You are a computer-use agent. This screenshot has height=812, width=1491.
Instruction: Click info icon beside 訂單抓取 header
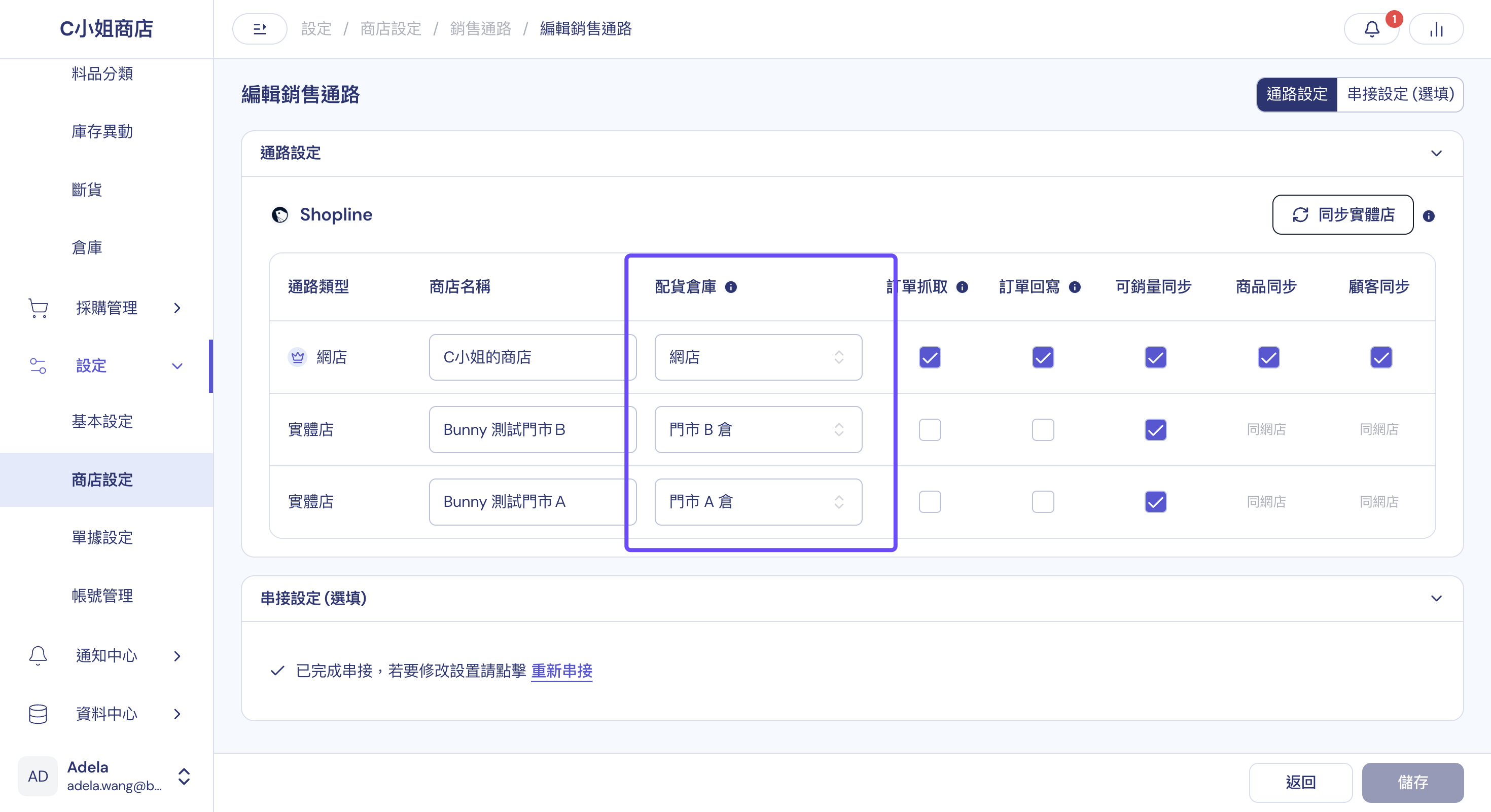tap(962, 287)
